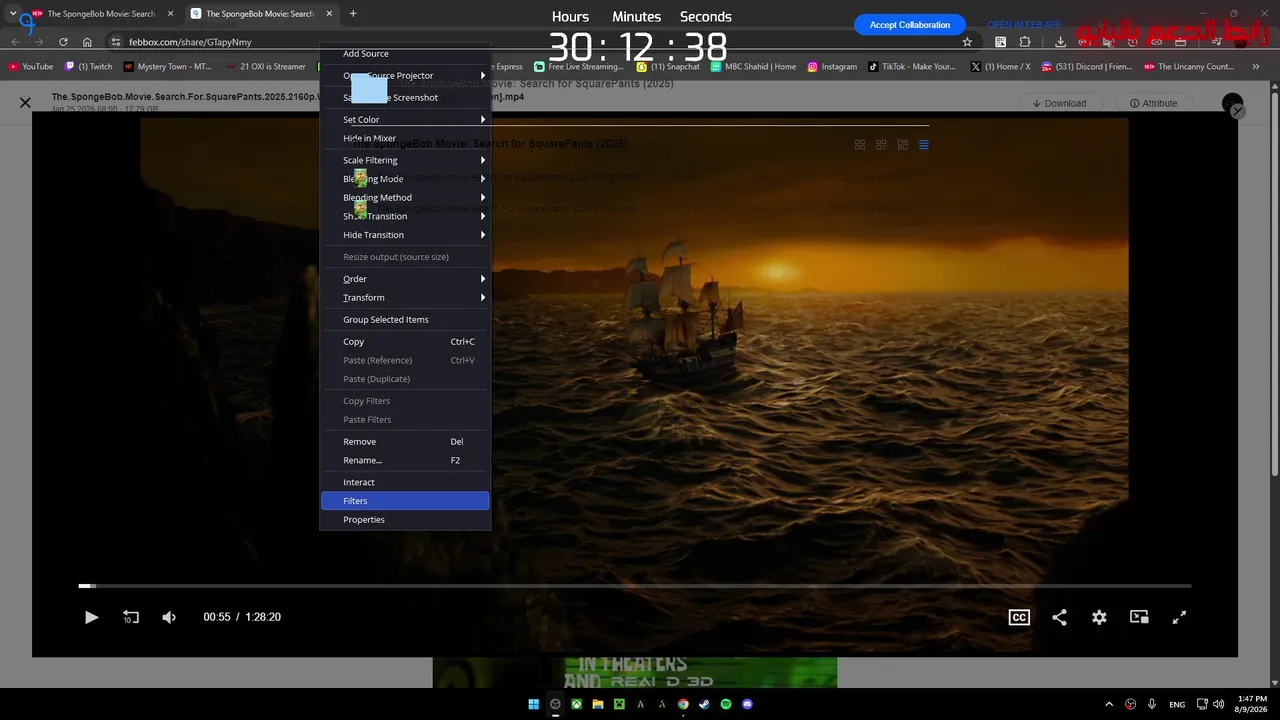The image size is (1280, 720).
Task: Open the share icon in the player
Action: click(x=1059, y=618)
